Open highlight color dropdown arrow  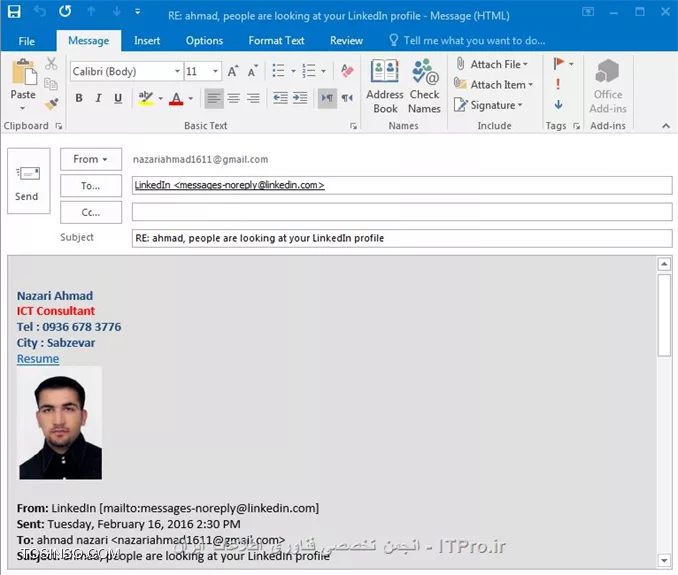[160, 99]
